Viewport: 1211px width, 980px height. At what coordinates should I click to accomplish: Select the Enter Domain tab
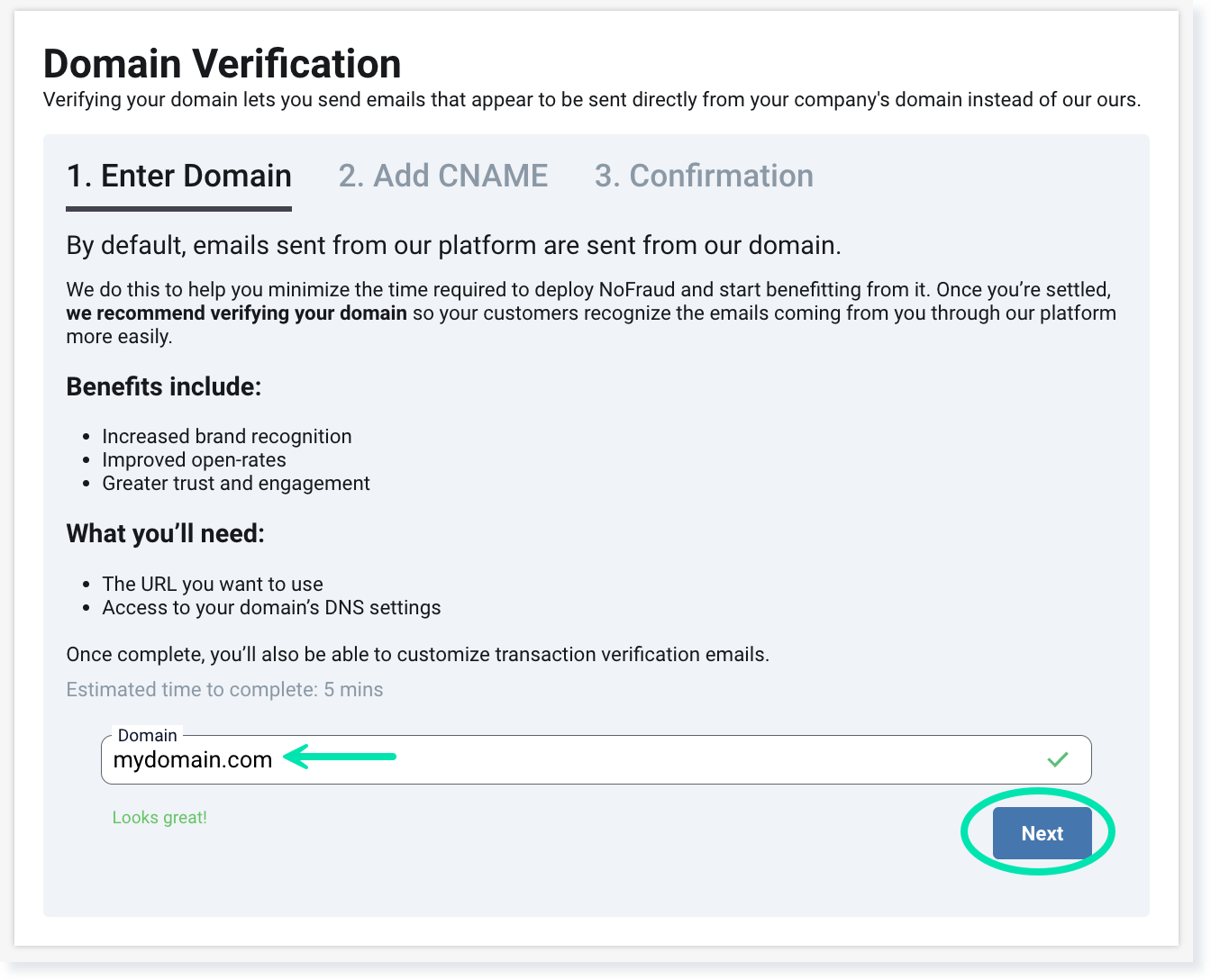pos(178,176)
